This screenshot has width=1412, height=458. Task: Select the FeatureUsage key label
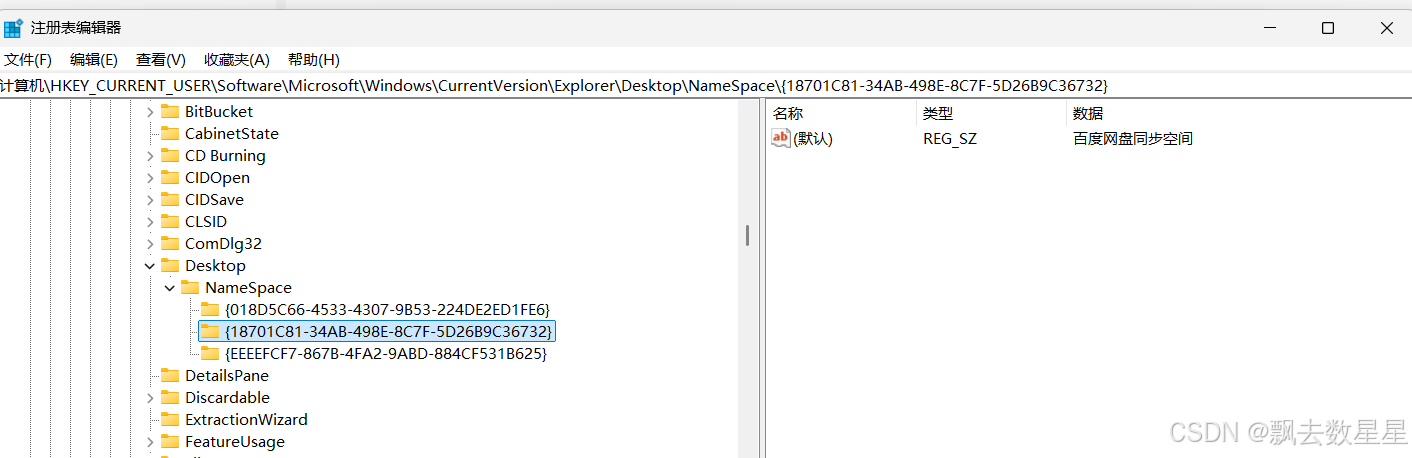(235, 442)
